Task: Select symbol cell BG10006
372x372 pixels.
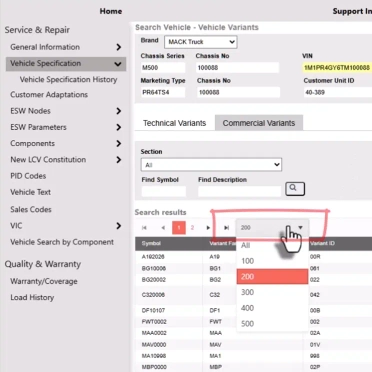Action: [154, 268]
